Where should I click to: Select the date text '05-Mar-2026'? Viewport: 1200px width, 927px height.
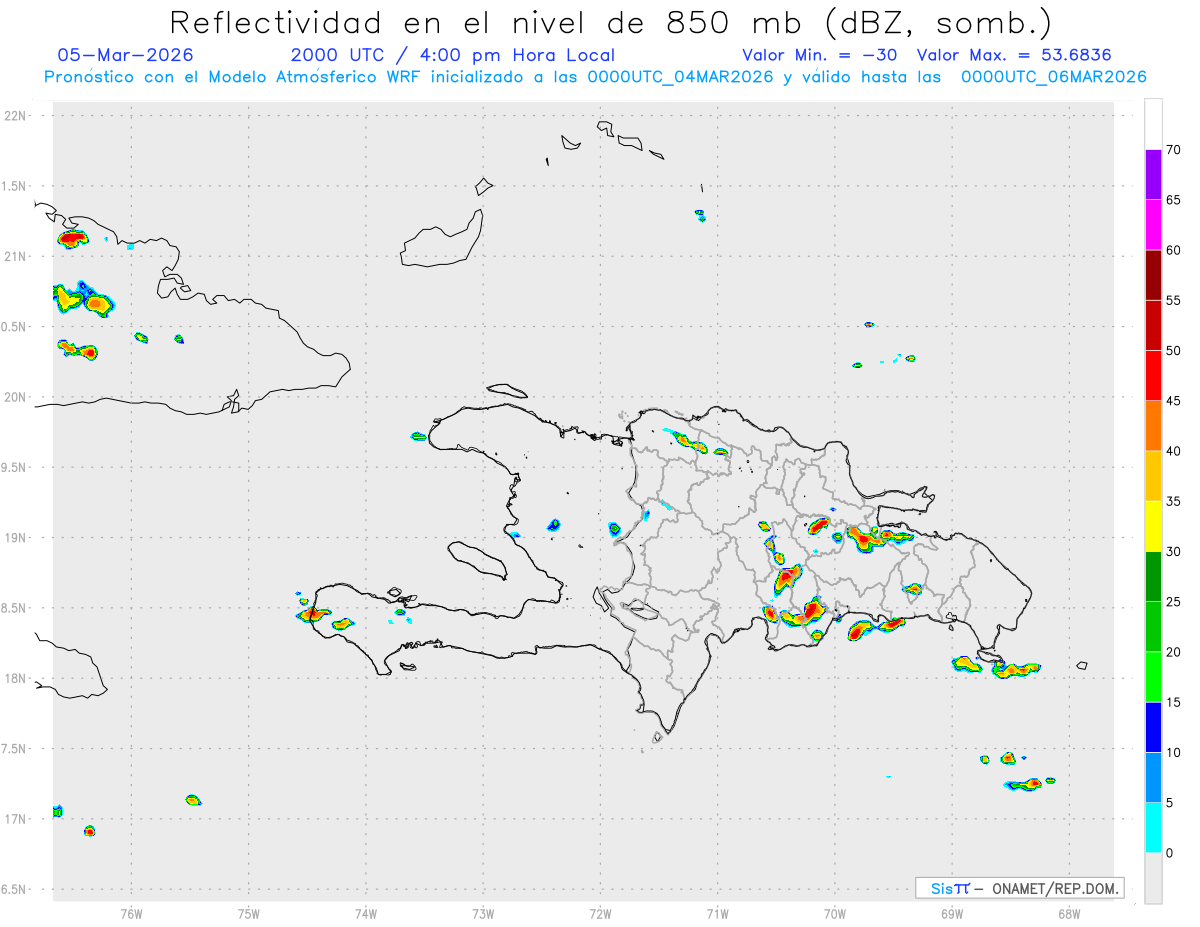click(126, 55)
